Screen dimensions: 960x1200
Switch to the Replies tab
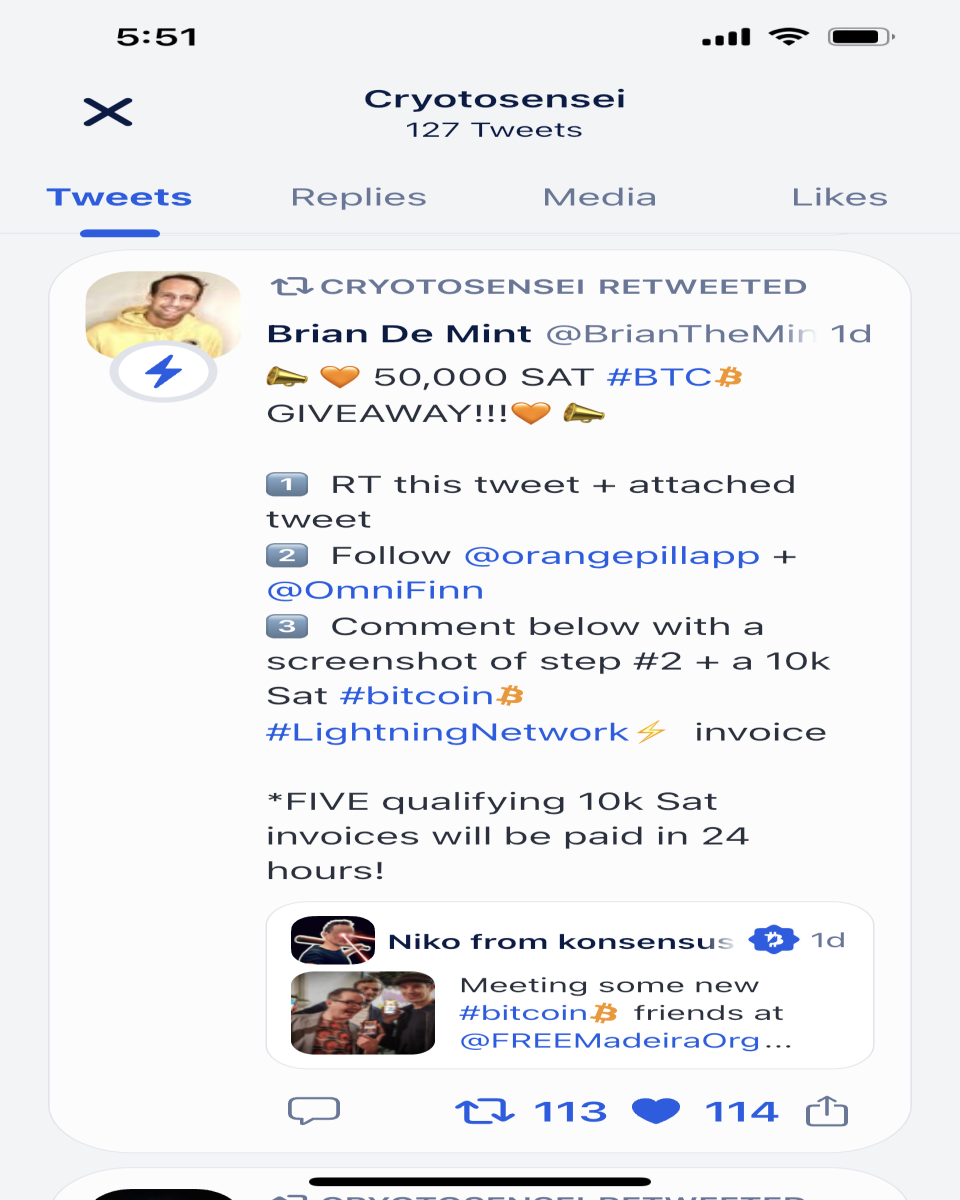[x=359, y=198]
